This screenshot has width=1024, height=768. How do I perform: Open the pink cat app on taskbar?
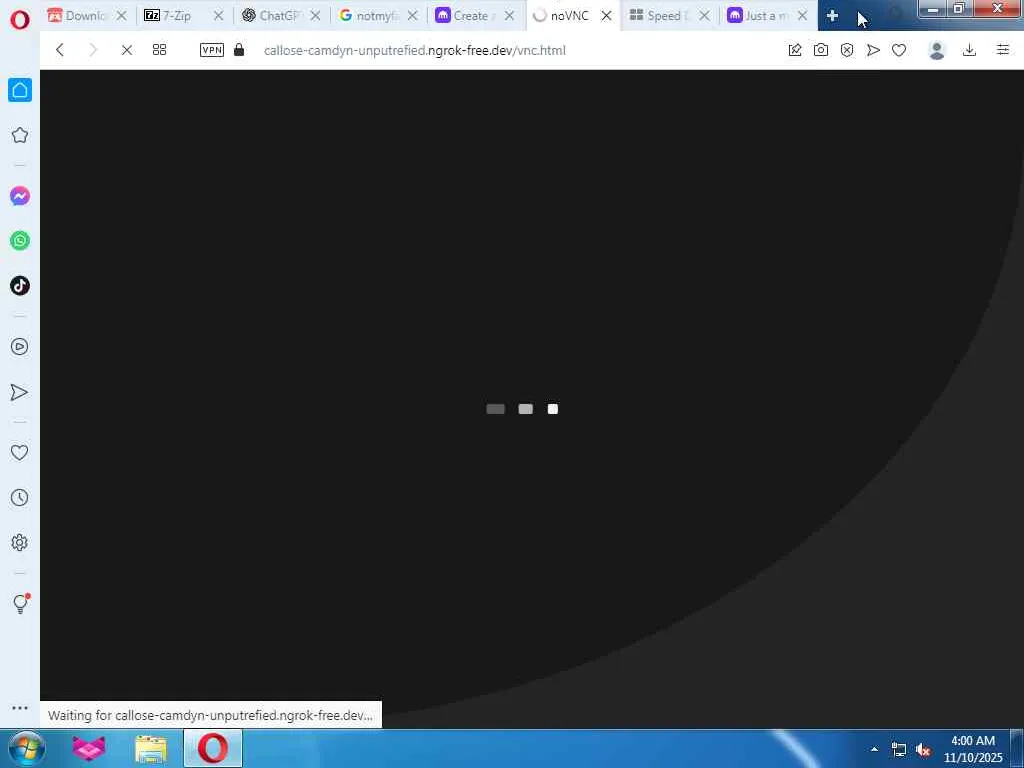point(89,748)
